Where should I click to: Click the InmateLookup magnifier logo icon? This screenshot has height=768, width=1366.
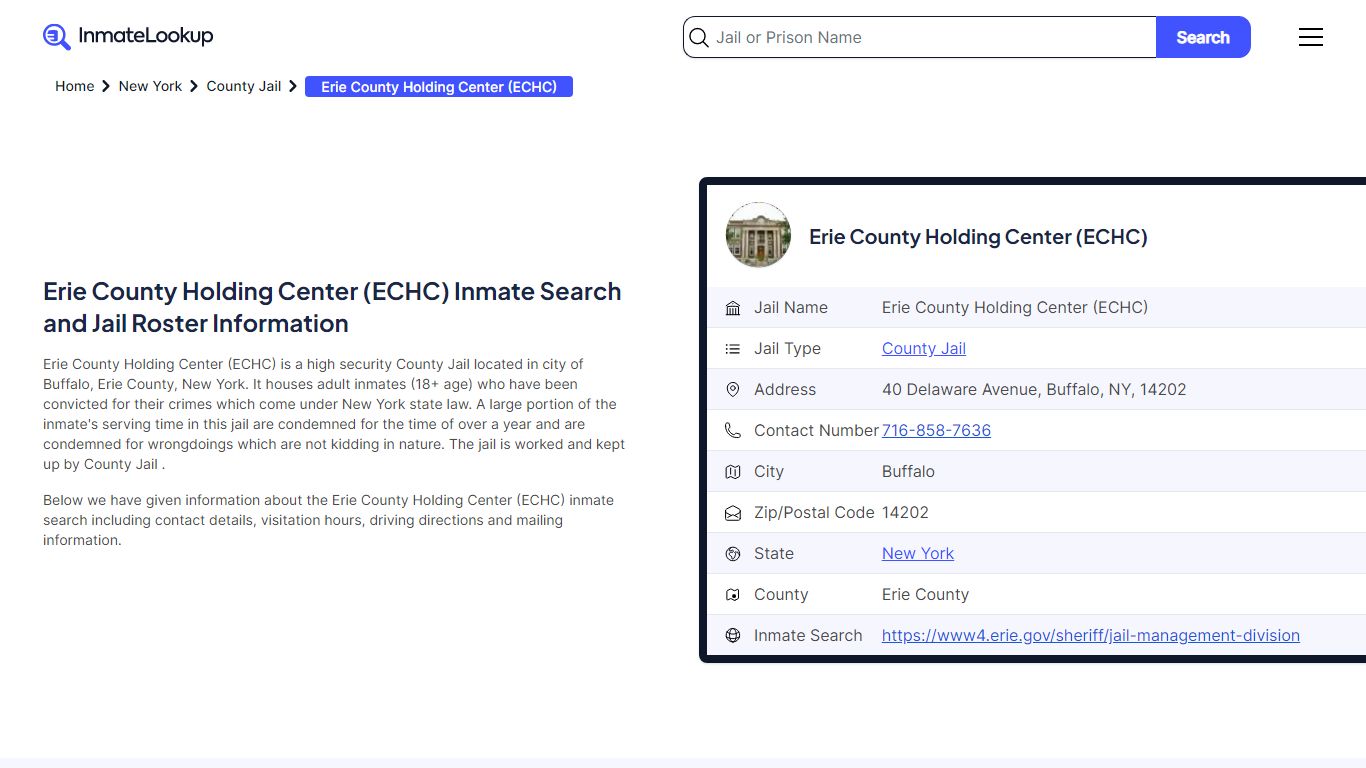tap(57, 37)
